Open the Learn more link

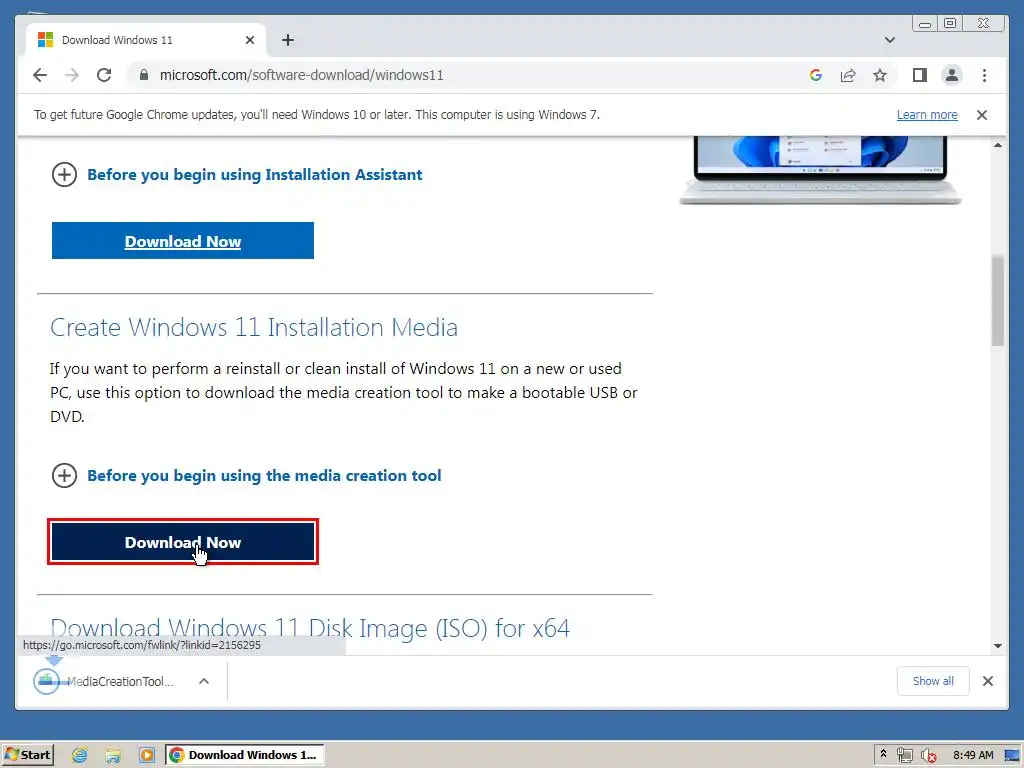tap(927, 115)
